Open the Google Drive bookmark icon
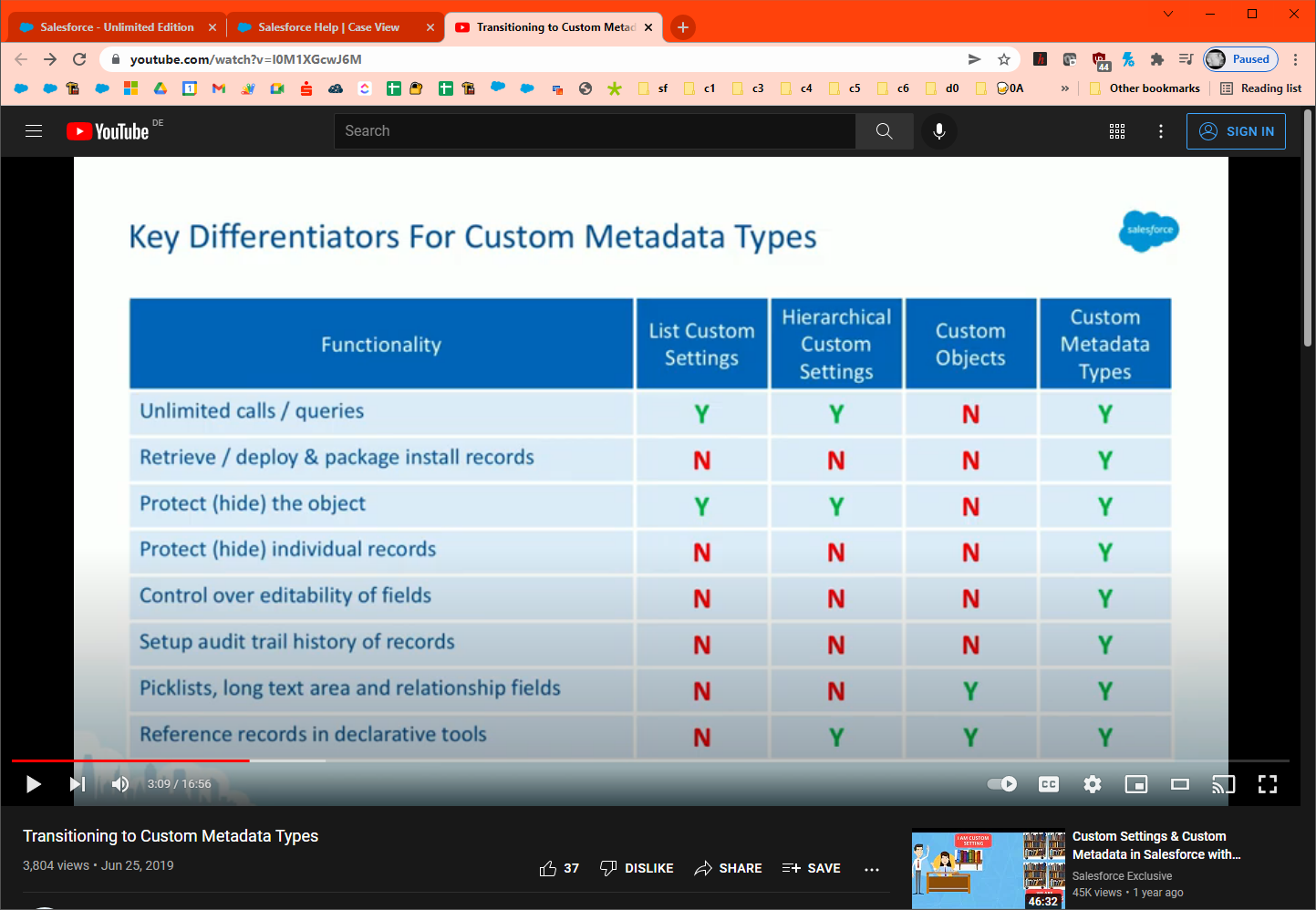 tap(160, 88)
